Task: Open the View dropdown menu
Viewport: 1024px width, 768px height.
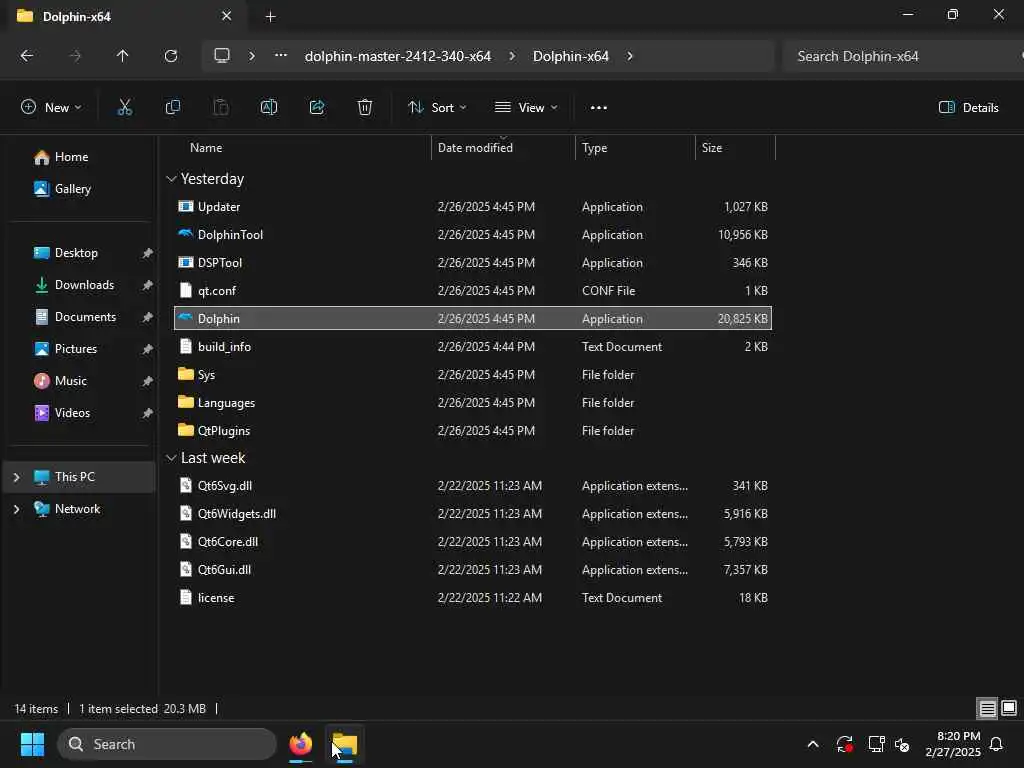Action: coord(526,108)
